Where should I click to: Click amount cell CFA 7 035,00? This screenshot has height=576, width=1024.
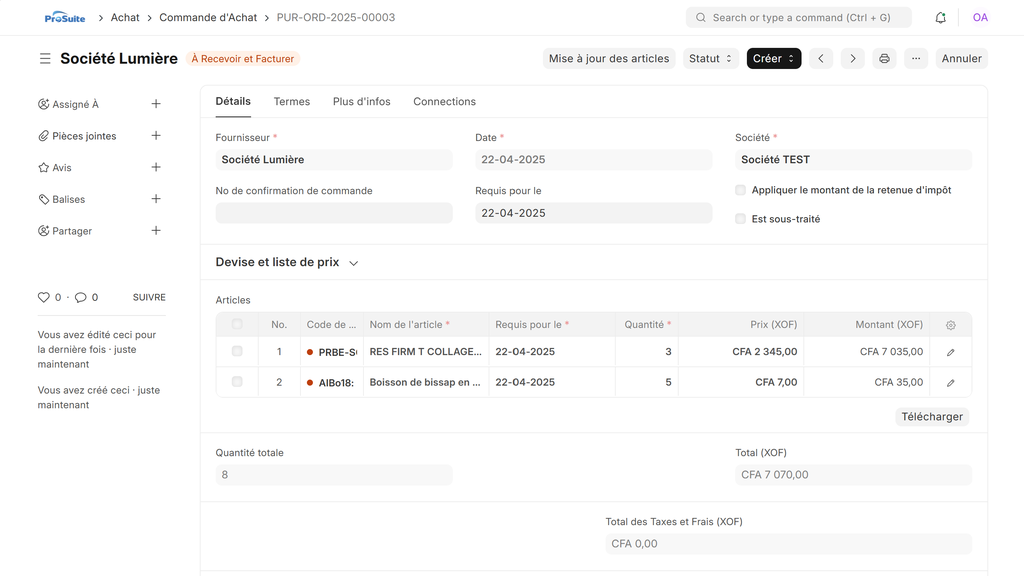[867, 351]
